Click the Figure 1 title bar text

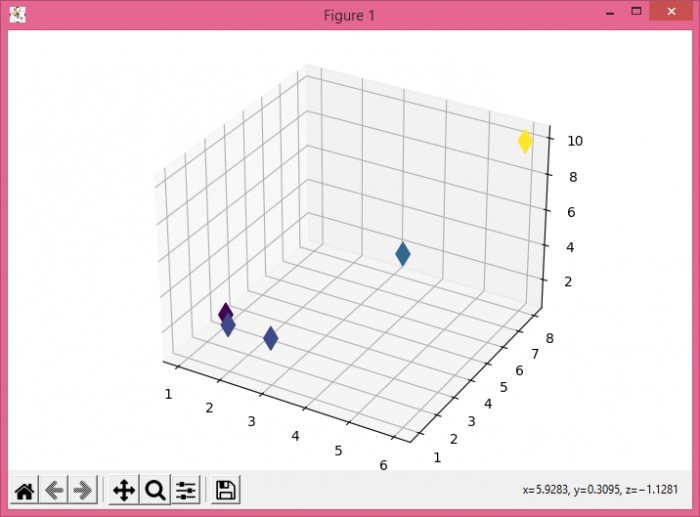[x=349, y=16]
